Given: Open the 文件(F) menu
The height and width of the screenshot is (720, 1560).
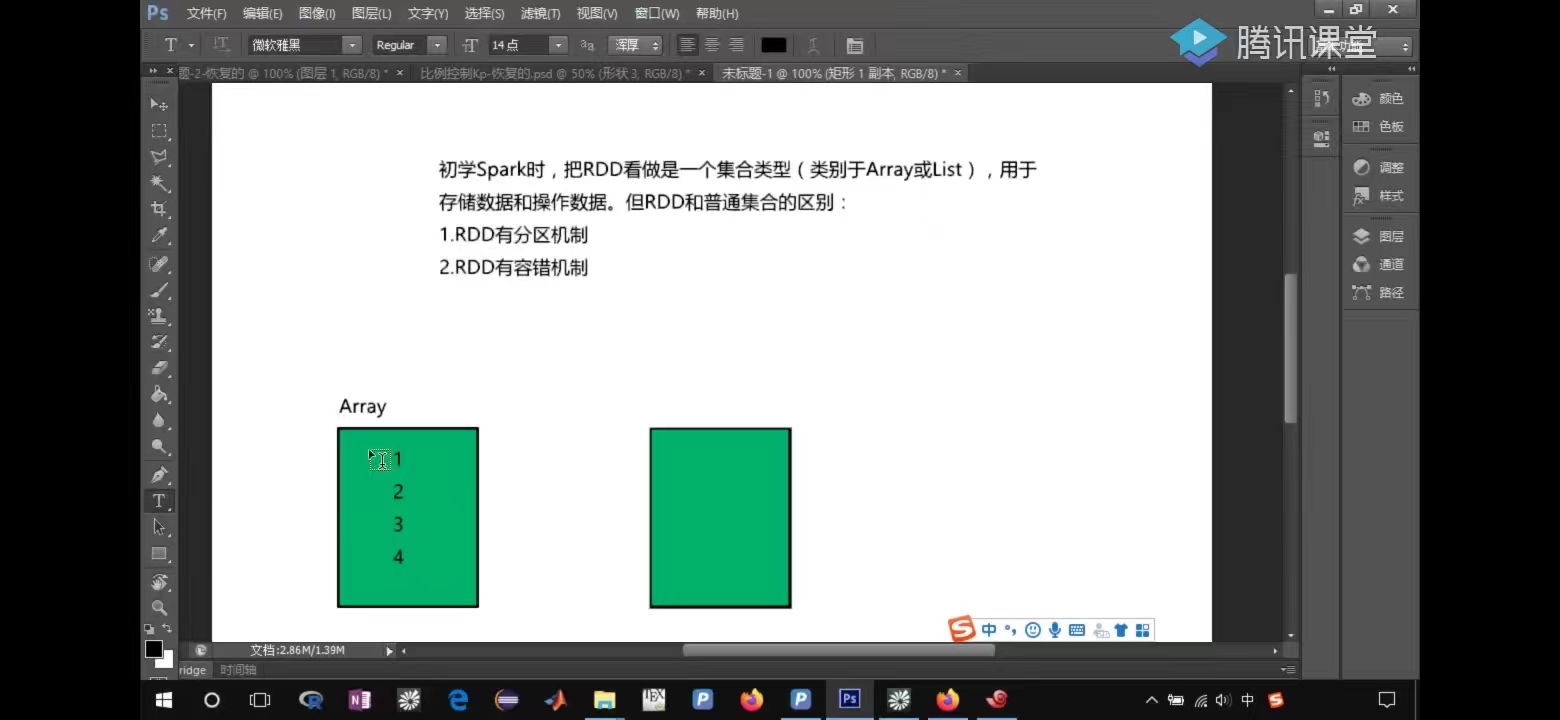Looking at the screenshot, I should coord(207,13).
